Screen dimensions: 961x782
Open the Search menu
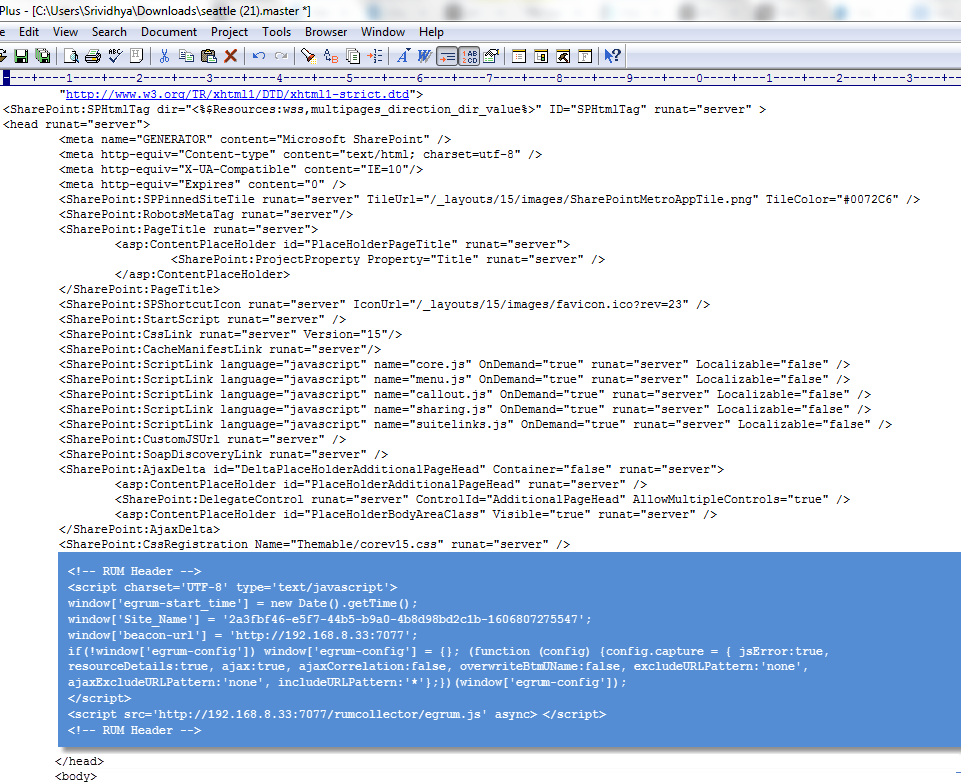point(109,32)
